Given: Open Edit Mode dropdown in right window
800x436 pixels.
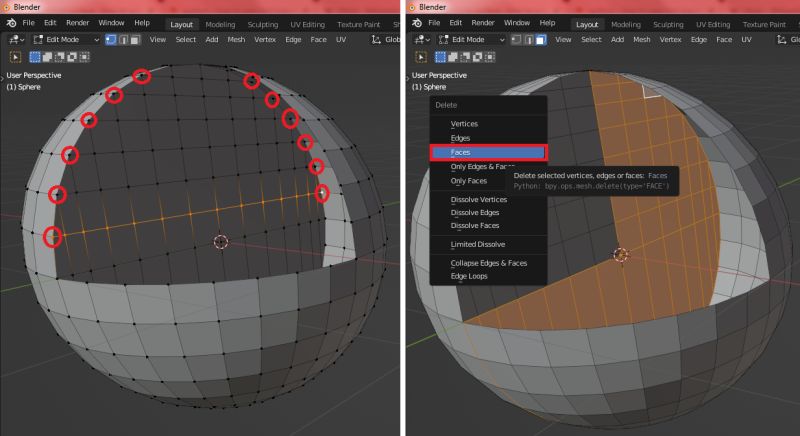Looking at the screenshot, I should pos(471,39).
